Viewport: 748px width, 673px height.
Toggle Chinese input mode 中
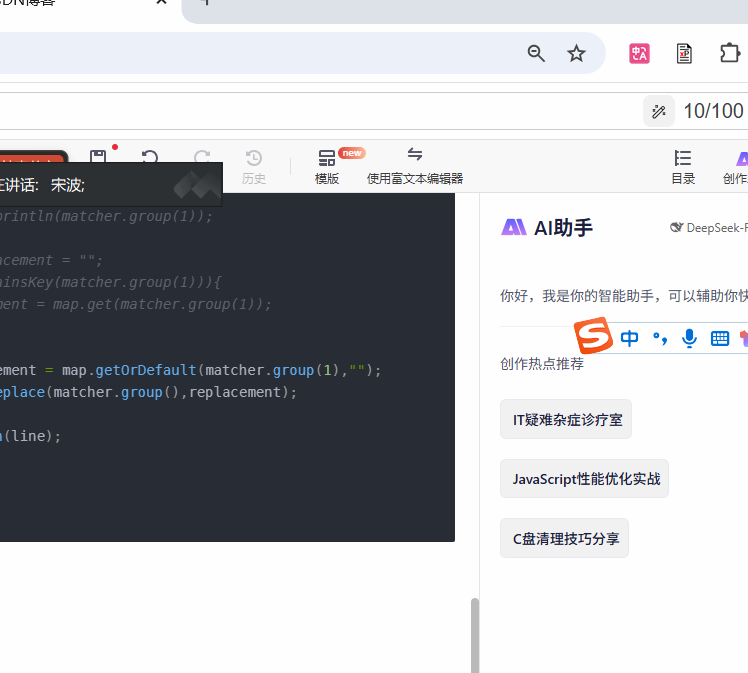[629, 338]
